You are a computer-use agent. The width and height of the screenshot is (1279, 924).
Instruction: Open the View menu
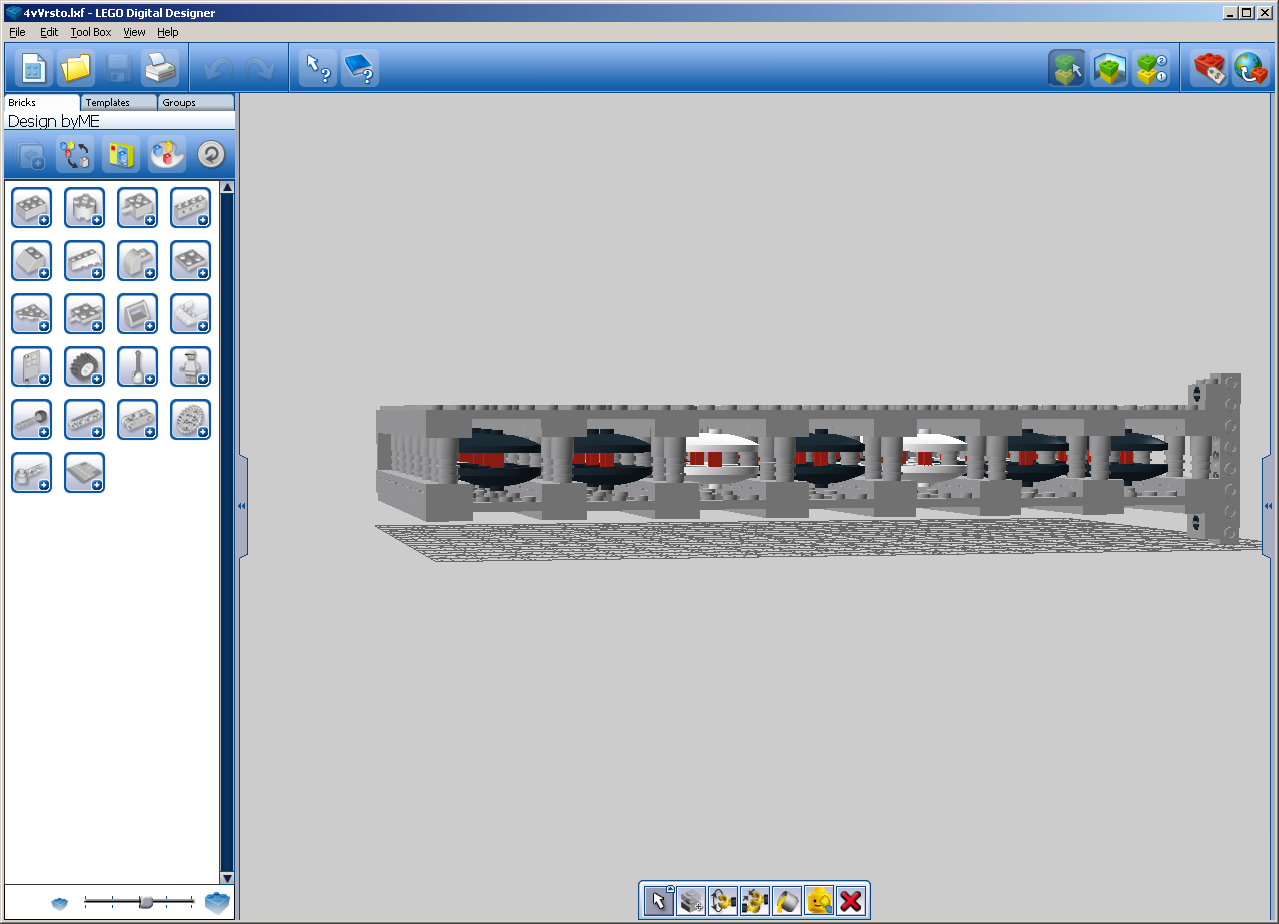134,32
